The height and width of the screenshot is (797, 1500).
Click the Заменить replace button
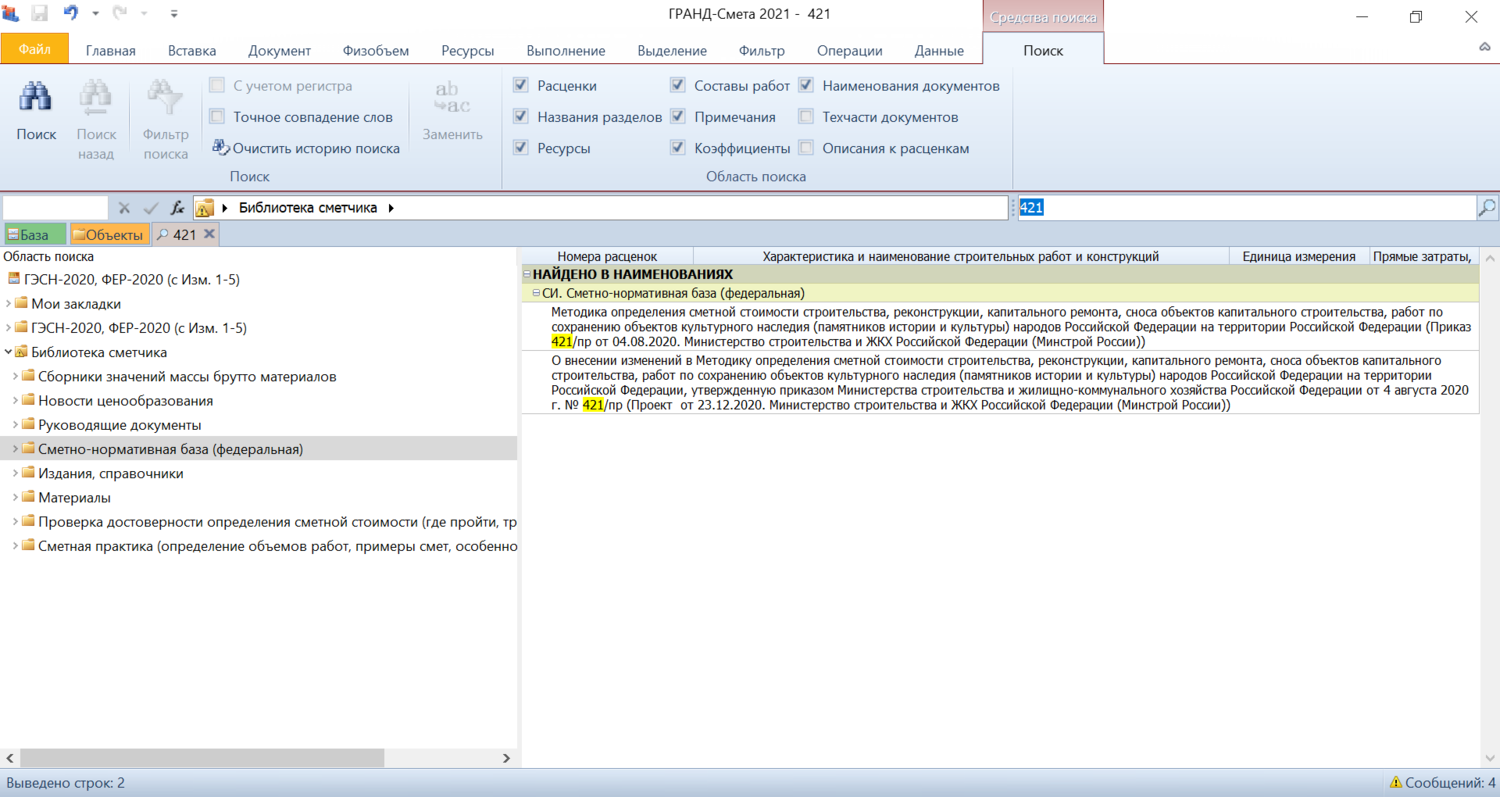452,112
